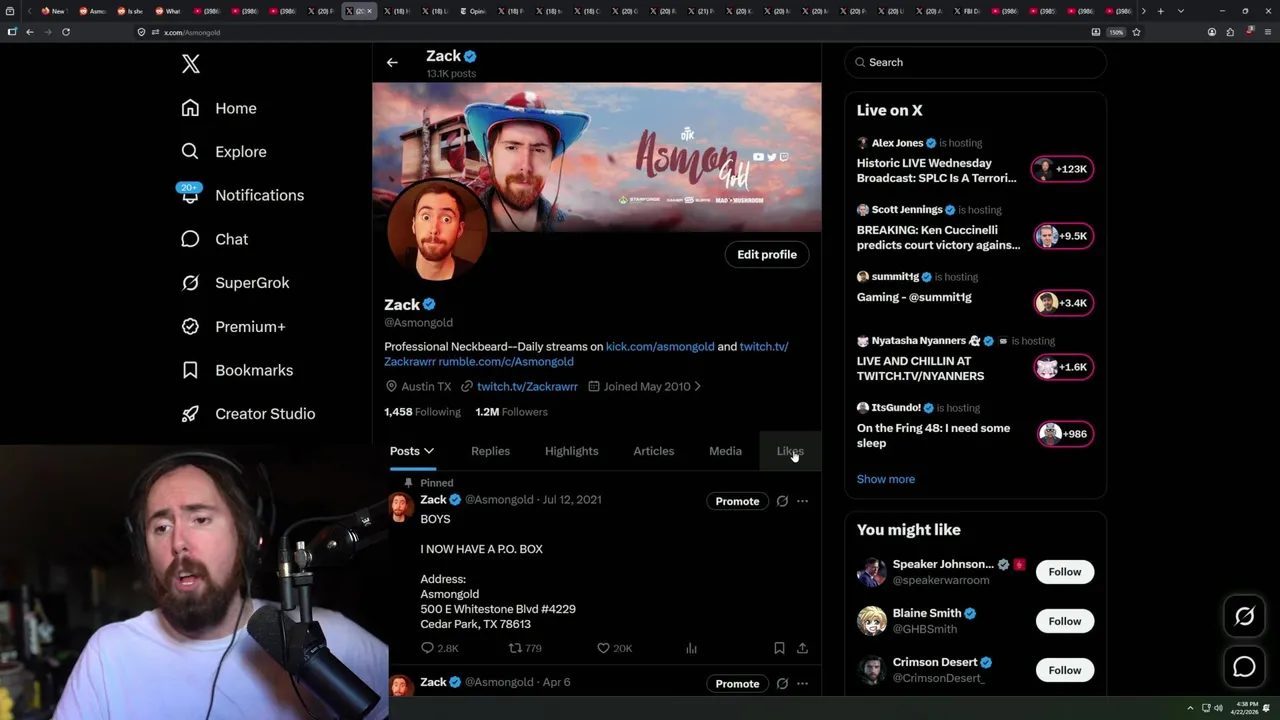
Task: Join Alex Jones live broadcast +123K
Action: tap(1063, 169)
